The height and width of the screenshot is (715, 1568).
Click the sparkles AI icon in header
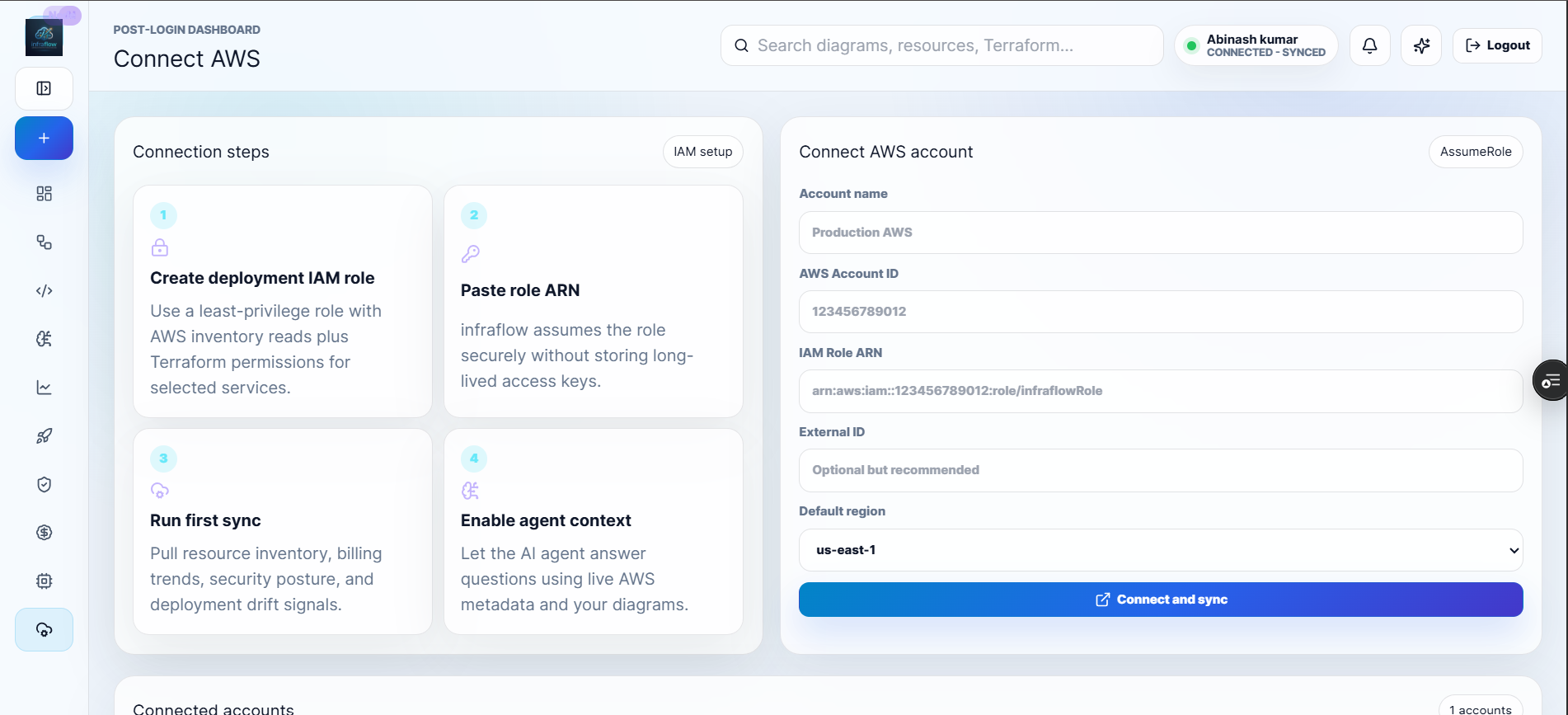click(x=1421, y=45)
